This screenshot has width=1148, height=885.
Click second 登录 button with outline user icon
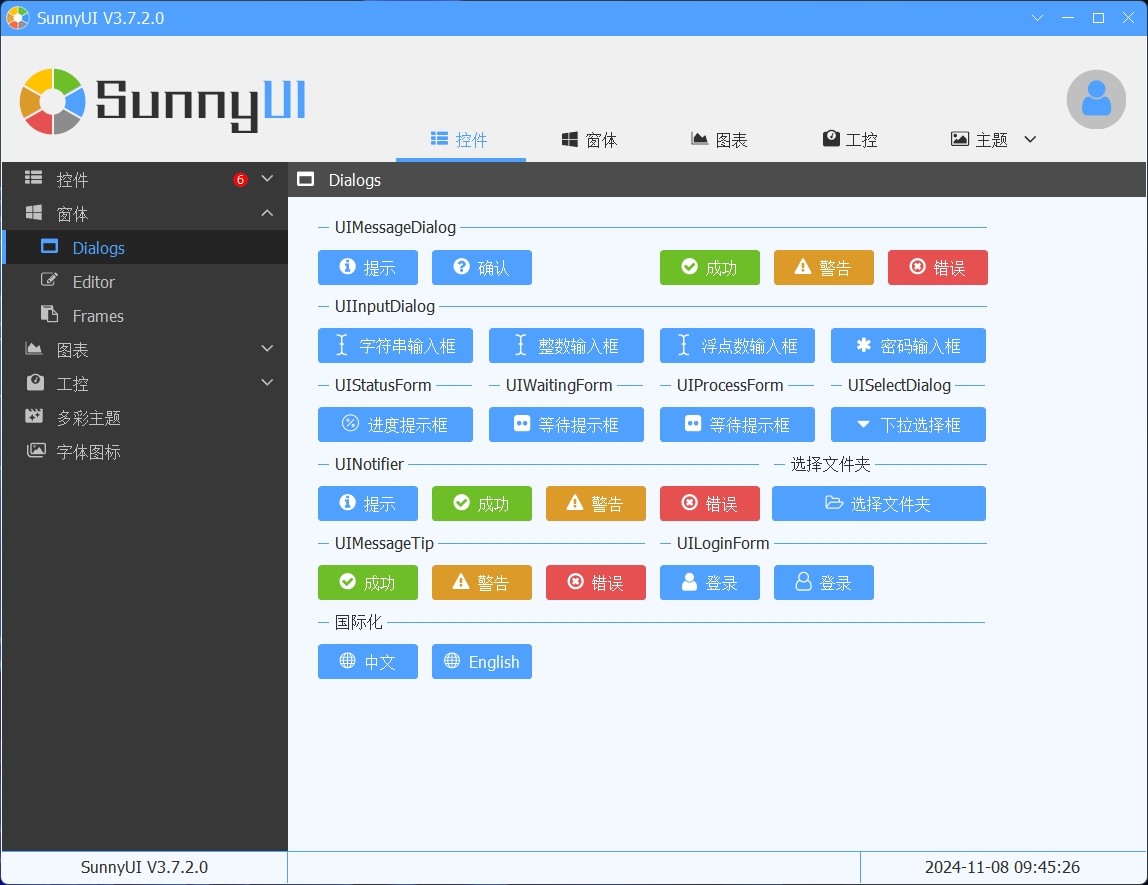tap(824, 583)
